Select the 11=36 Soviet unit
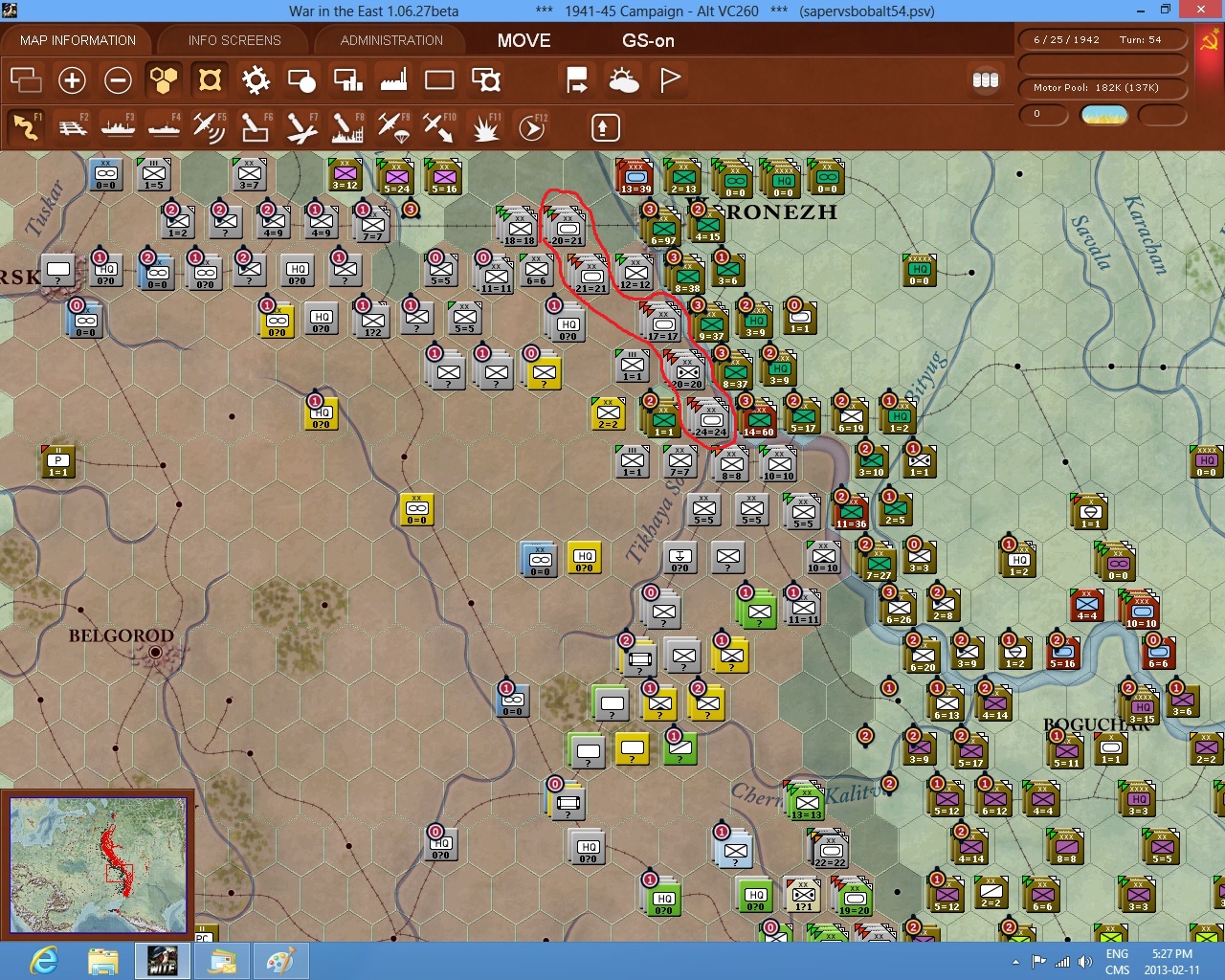Image resolution: width=1225 pixels, height=980 pixels. [851, 511]
